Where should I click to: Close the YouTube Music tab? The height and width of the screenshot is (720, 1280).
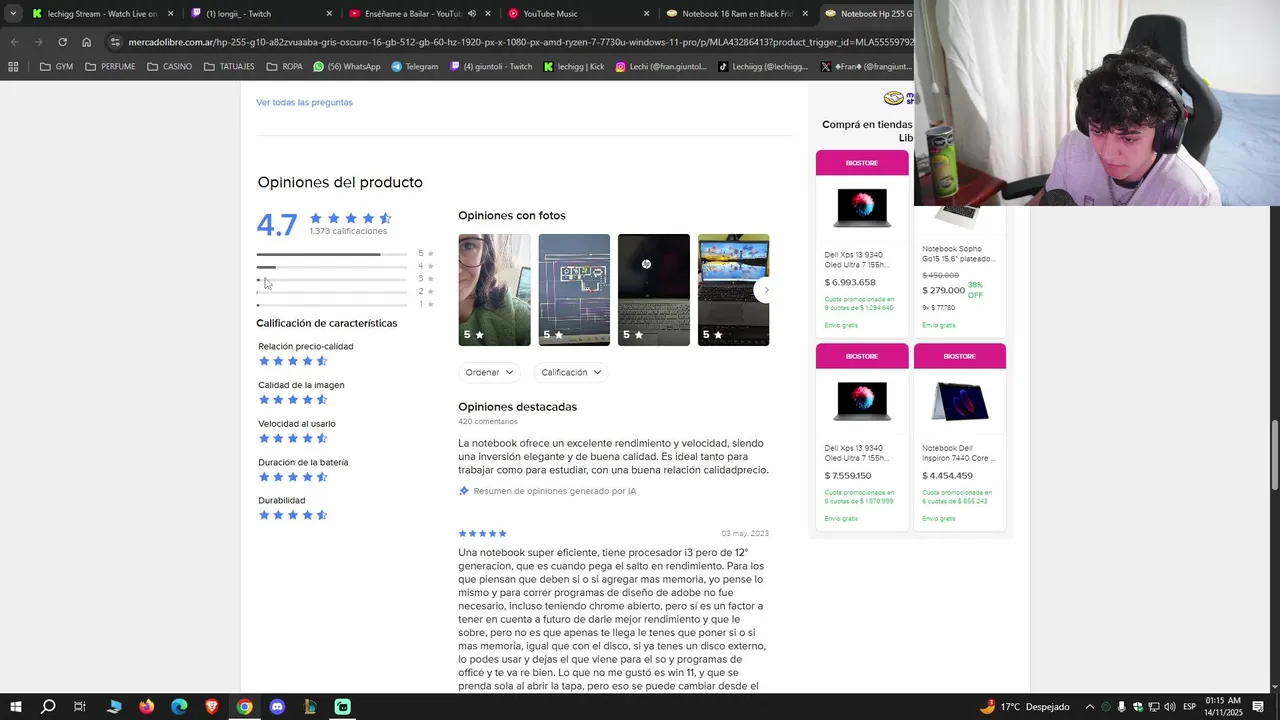646,14
